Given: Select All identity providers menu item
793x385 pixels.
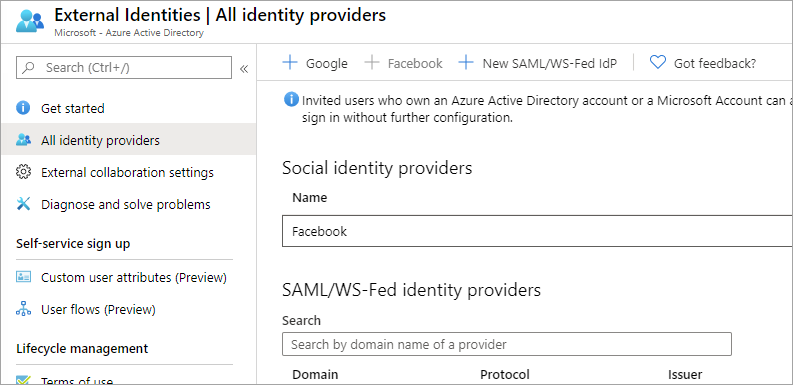Looking at the screenshot, I should [128, 140].
